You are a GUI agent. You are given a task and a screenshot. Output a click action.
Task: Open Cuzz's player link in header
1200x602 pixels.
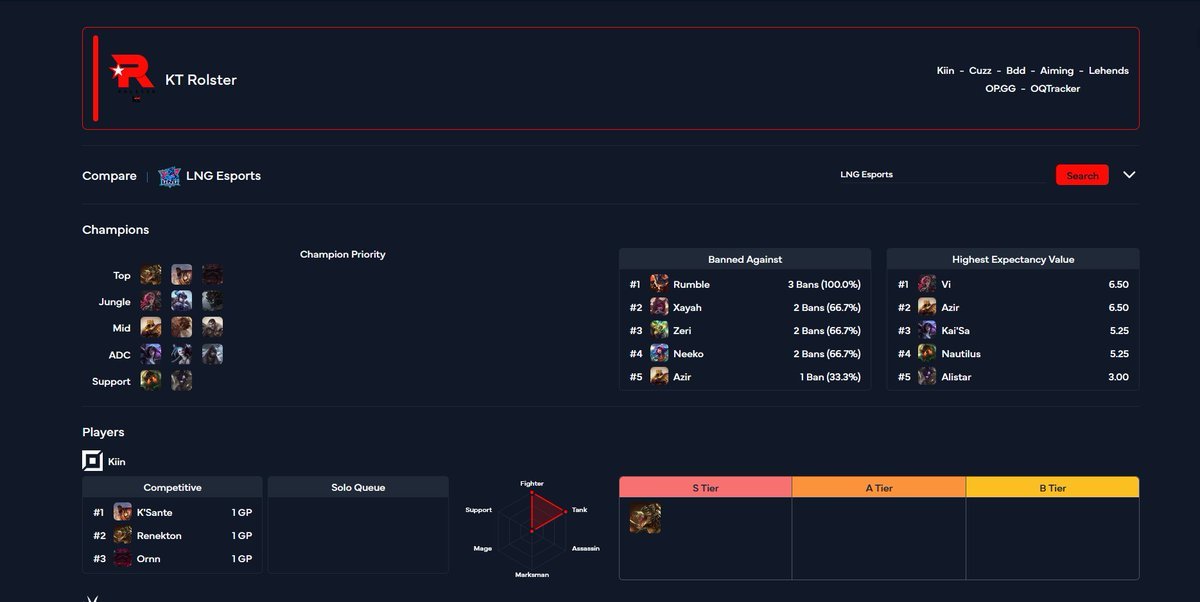click(x=980, y=71)
